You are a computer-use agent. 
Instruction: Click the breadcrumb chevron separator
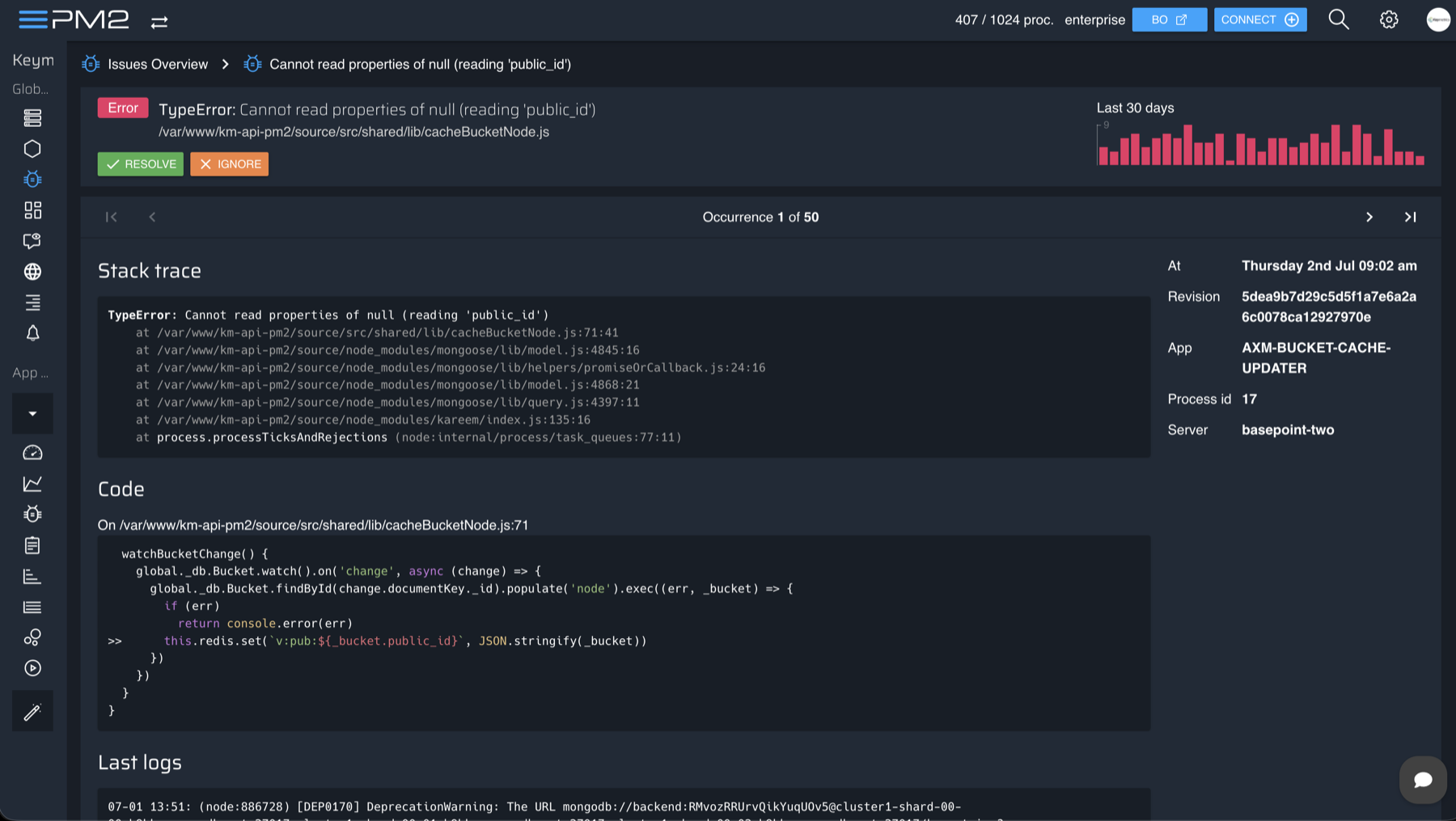click(226, 64)
